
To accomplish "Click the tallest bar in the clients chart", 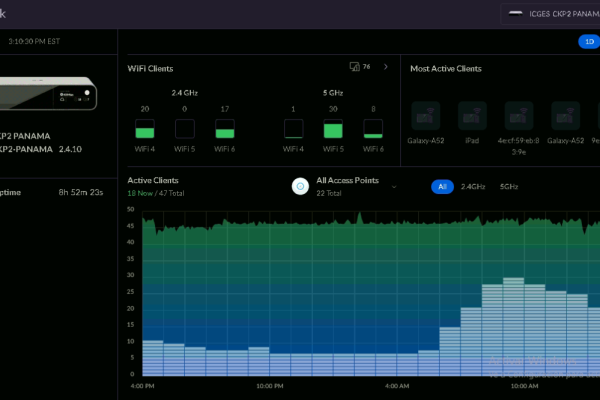I will (514, 327).
